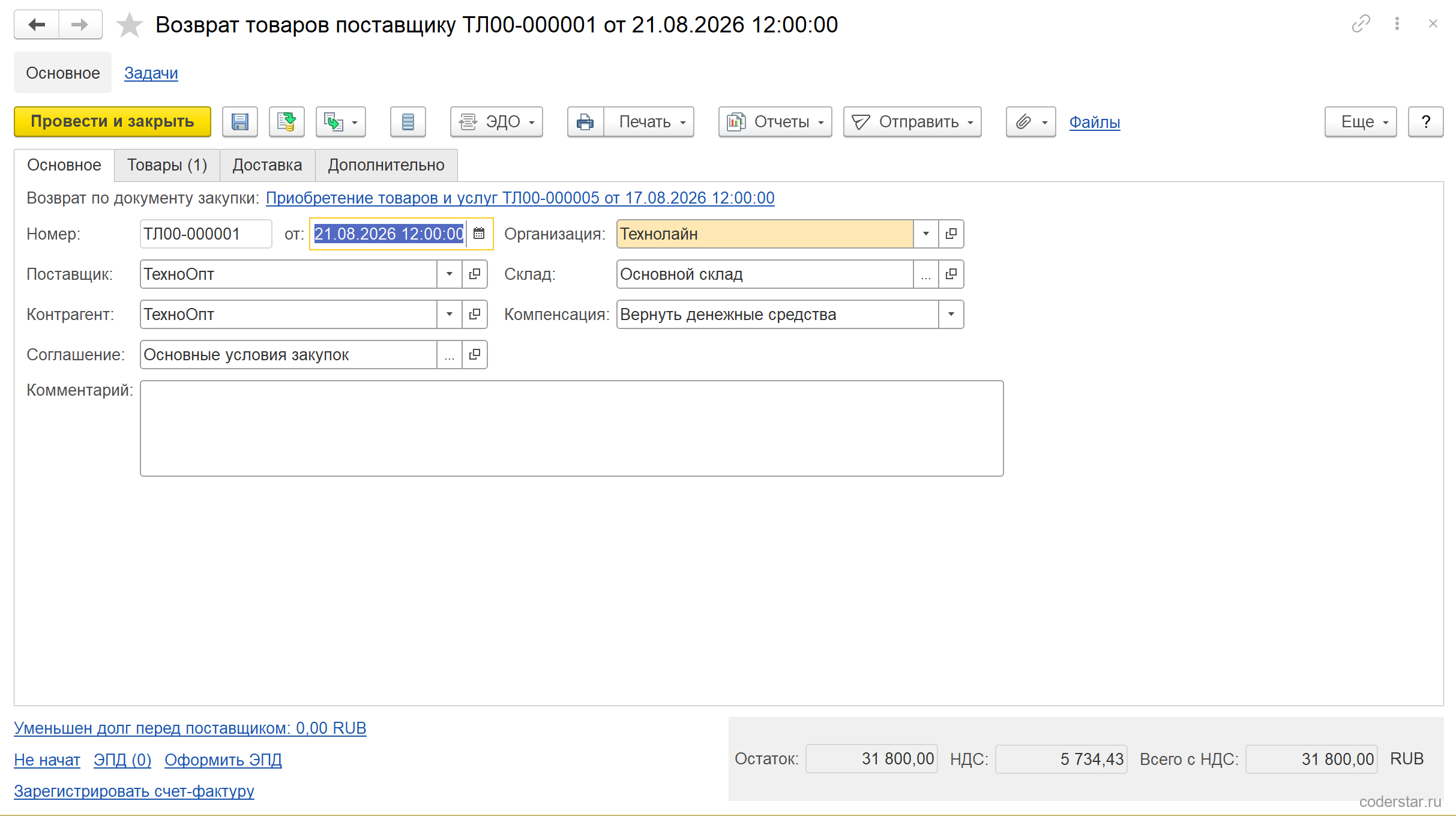
Task: Add document to favorites with star icon
Action: pyautogui.click(x=129, y=25)
